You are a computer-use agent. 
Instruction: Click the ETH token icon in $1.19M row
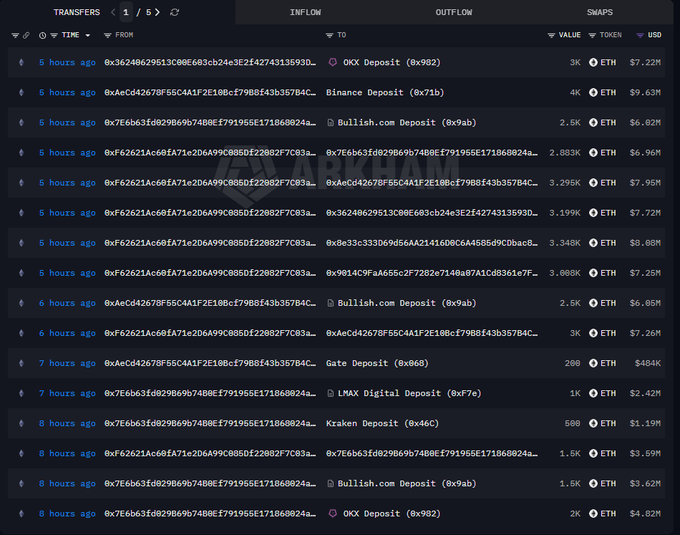pyautogui.click(x=593, y=423)
